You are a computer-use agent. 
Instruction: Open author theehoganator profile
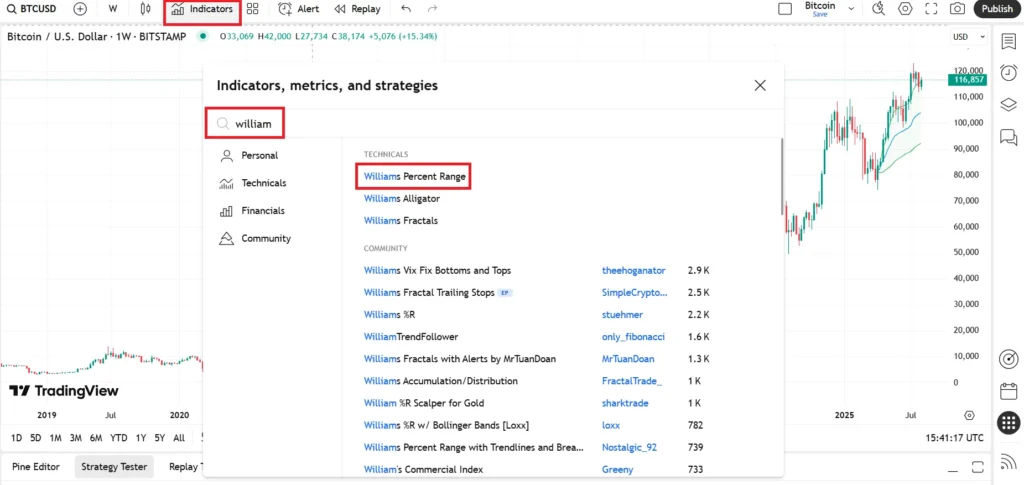(x=633, y=270)
